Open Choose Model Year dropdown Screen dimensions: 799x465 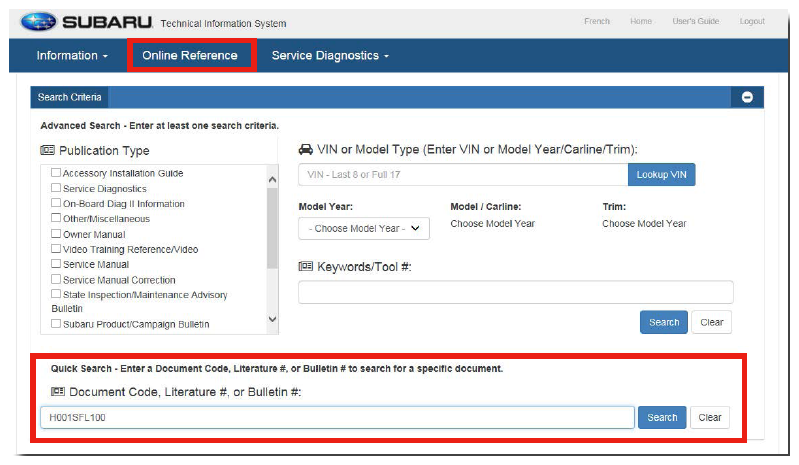[364, 229]
